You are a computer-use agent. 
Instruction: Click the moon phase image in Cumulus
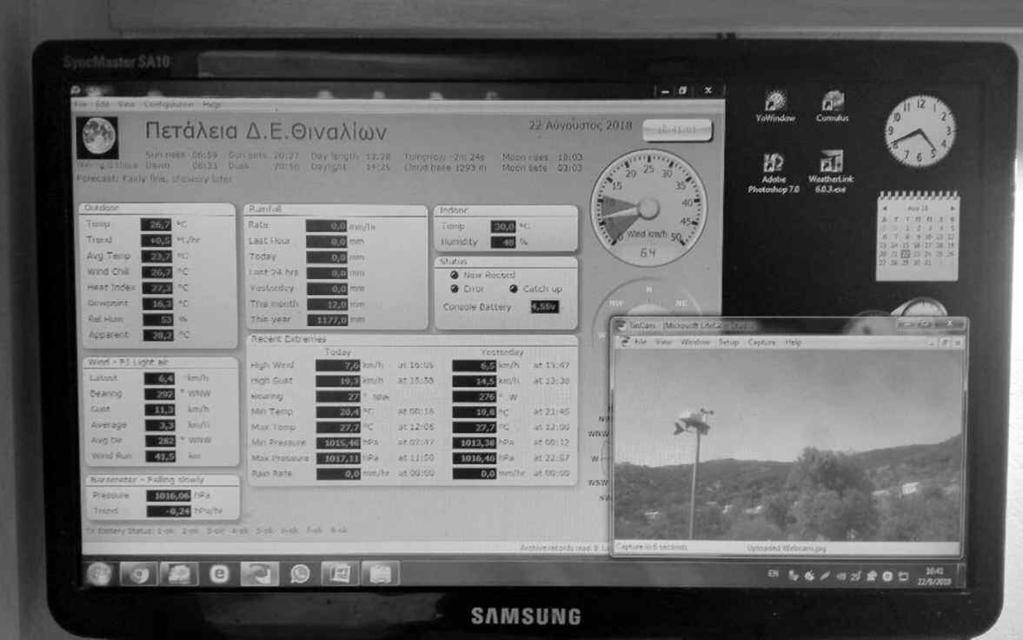pos(98,137)
